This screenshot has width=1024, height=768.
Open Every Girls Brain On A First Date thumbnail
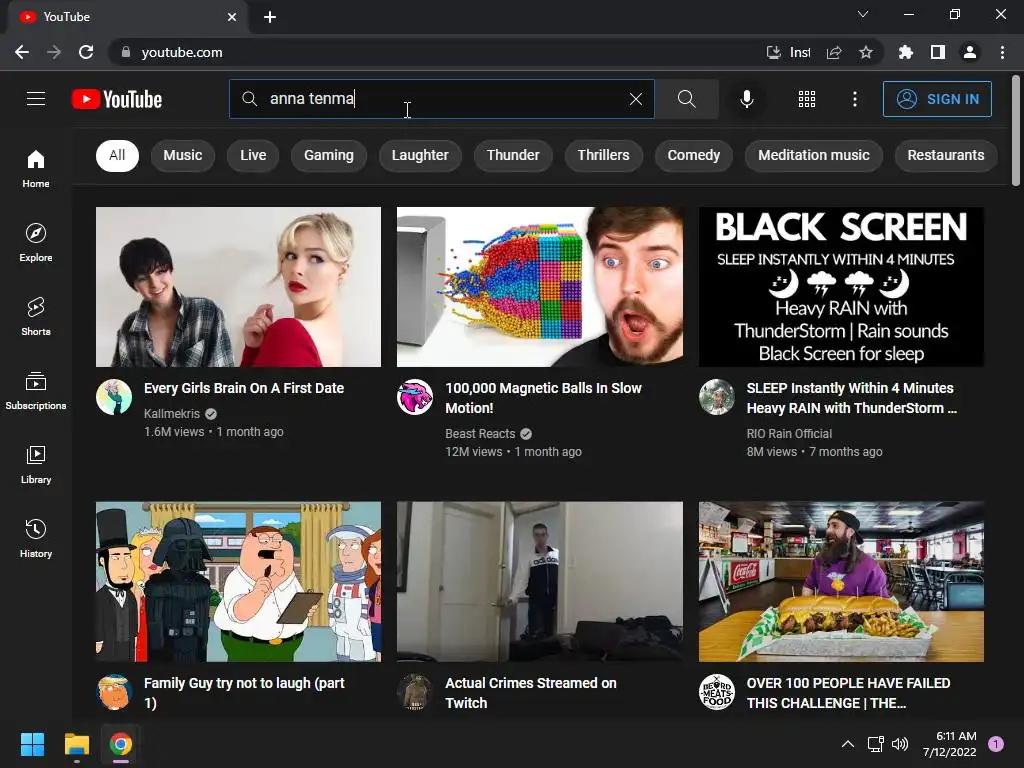[x=238, y=287]
